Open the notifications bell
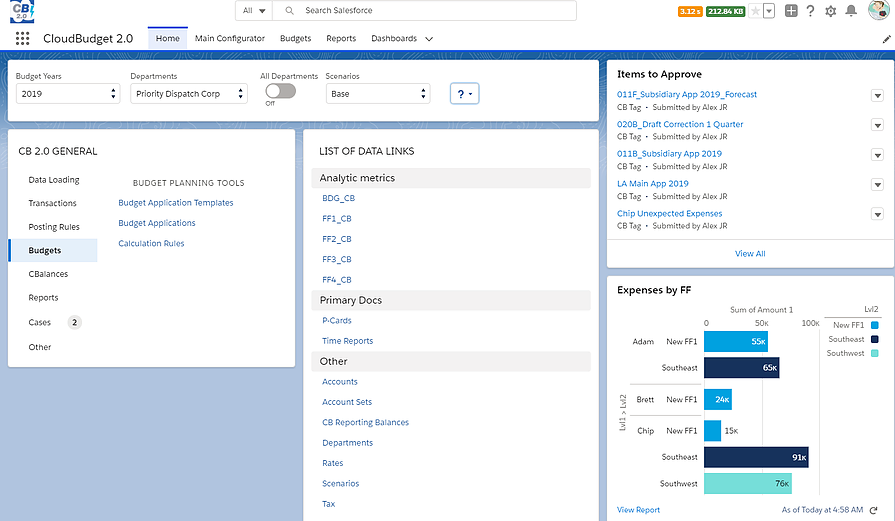 pos(851,11)
